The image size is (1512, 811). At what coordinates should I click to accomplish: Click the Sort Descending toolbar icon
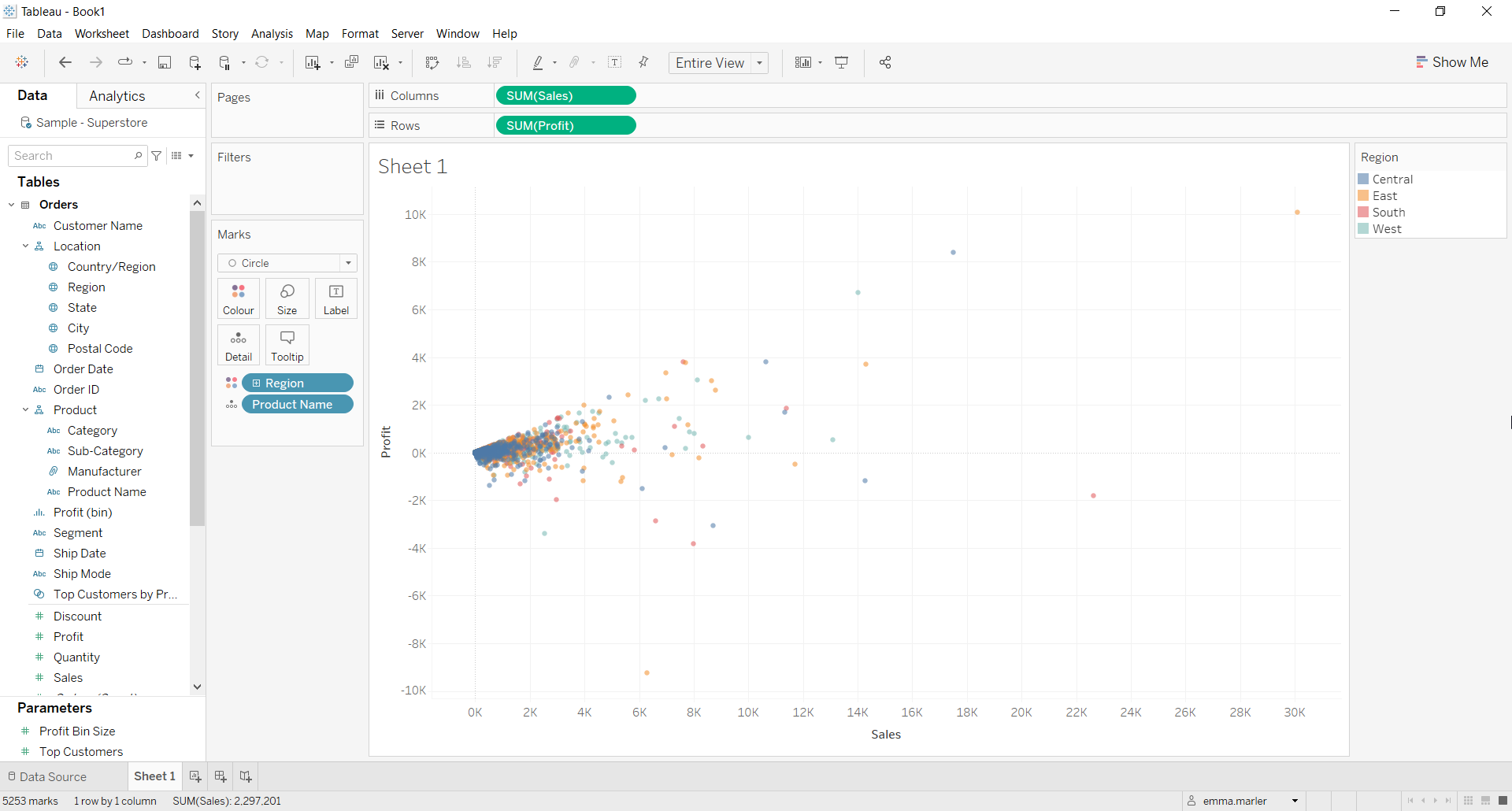(495, 62)
